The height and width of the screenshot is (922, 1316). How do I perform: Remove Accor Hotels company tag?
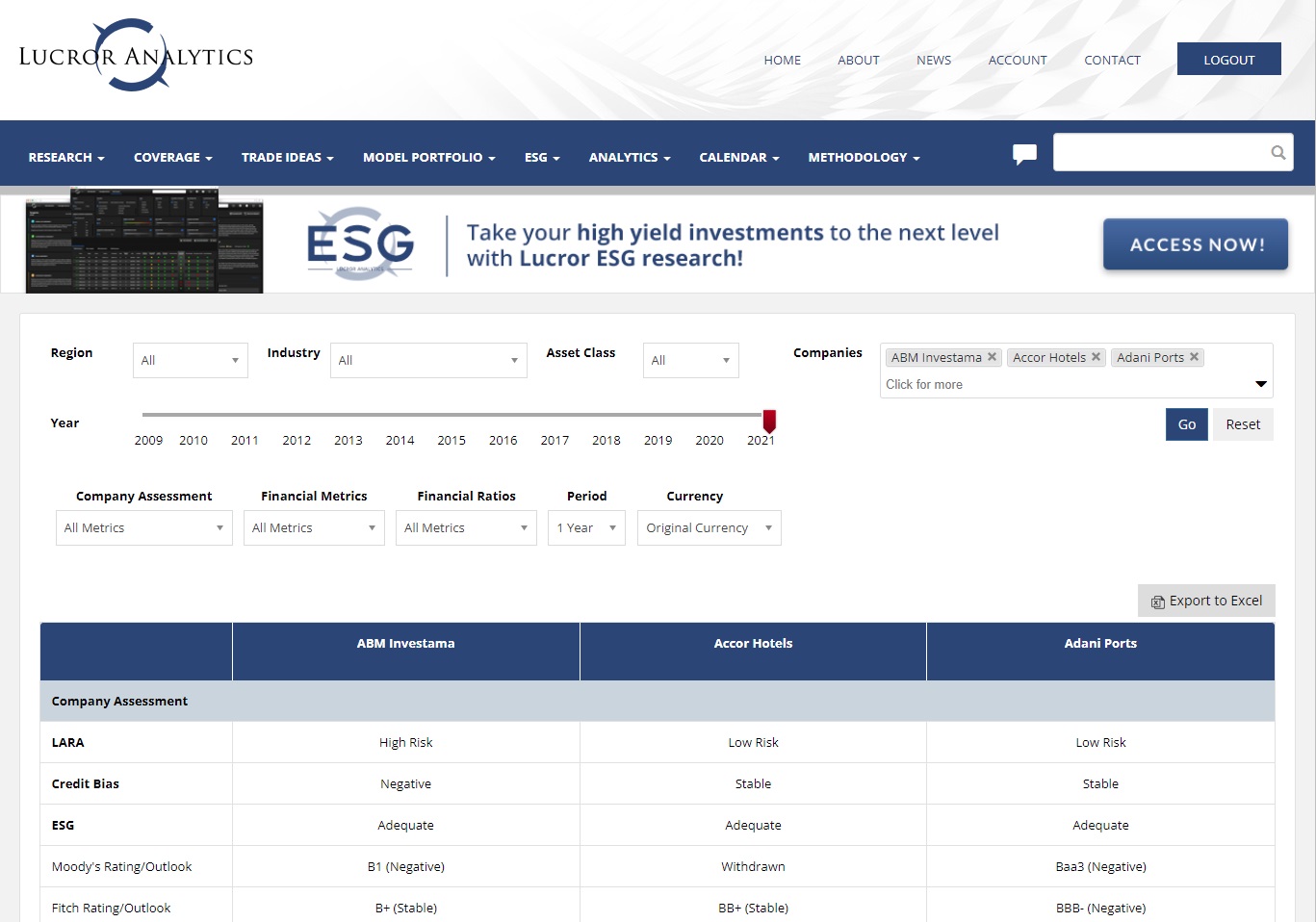[x=1096, y=357]
